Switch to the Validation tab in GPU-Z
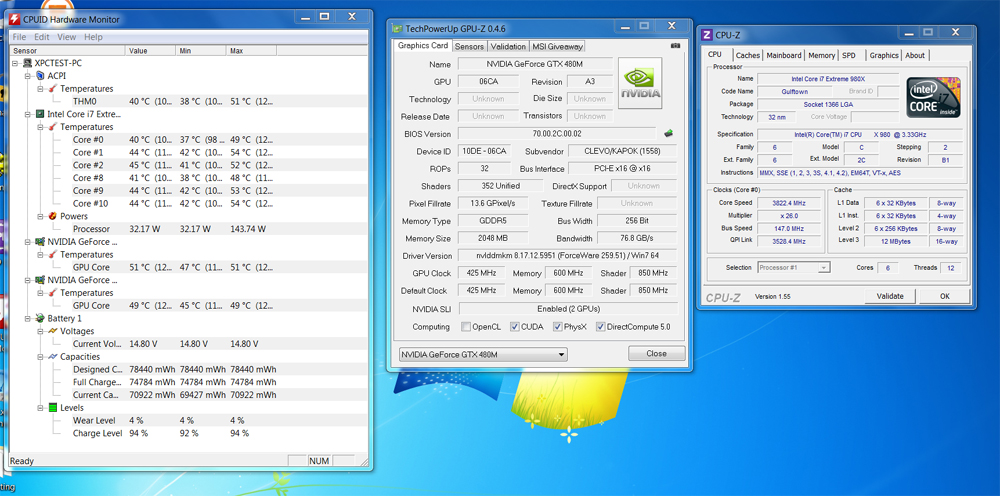Viewport: 1000px width, 496px height. tap(508, 47)
